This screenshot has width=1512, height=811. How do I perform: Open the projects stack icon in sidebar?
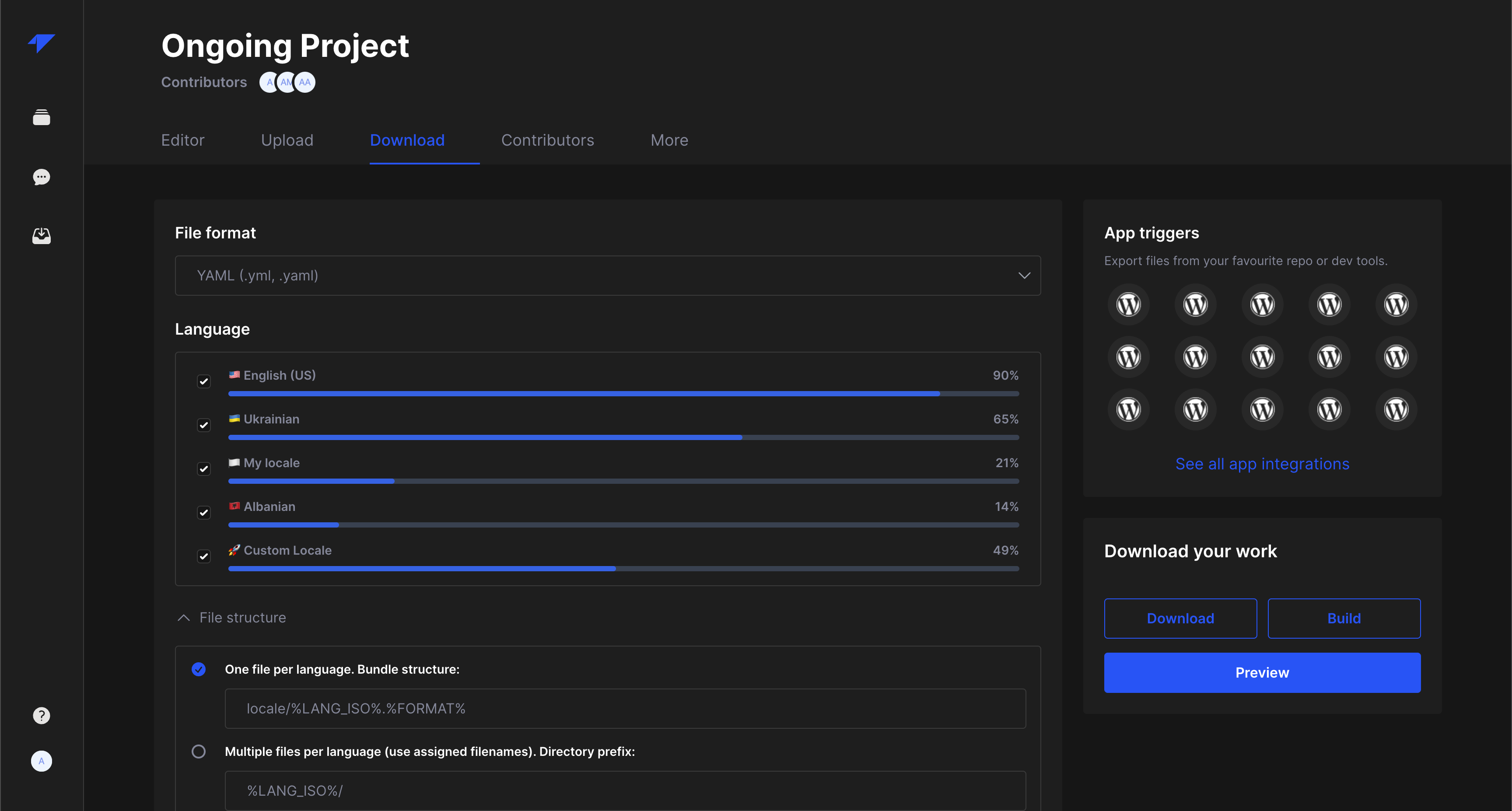[x=41, y=117]
